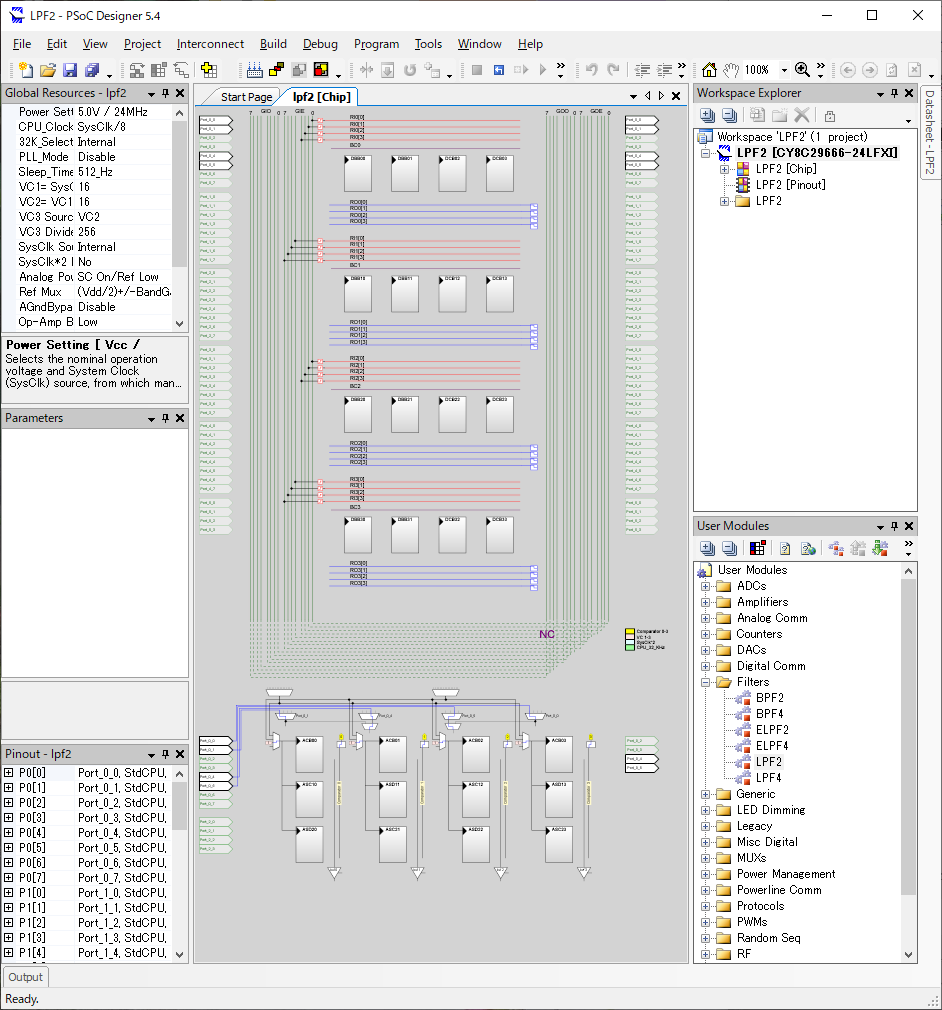Click the colored grid icon in User Modules

pos(758,549)
